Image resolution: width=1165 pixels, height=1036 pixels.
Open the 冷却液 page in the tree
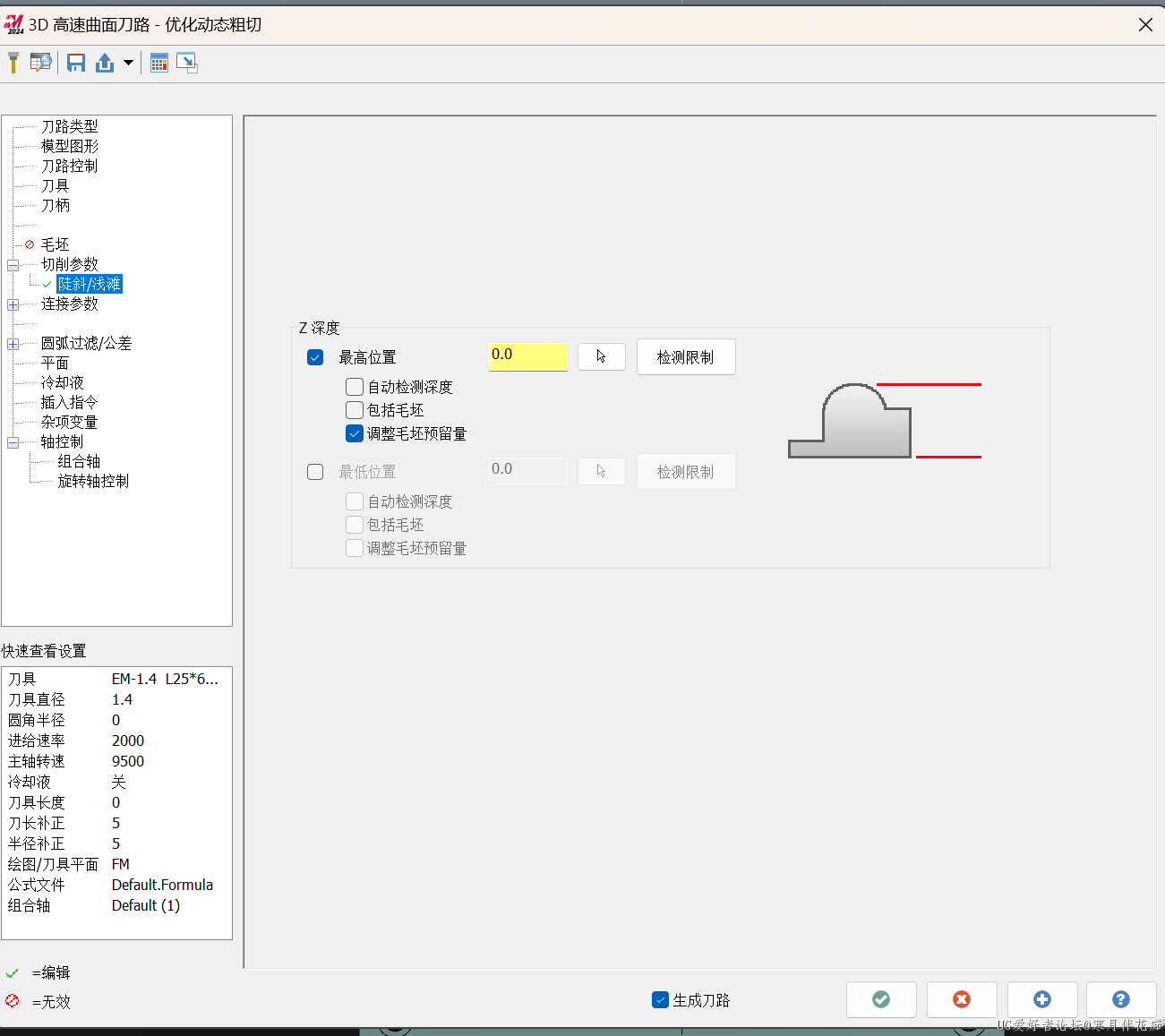pos(62,382)
